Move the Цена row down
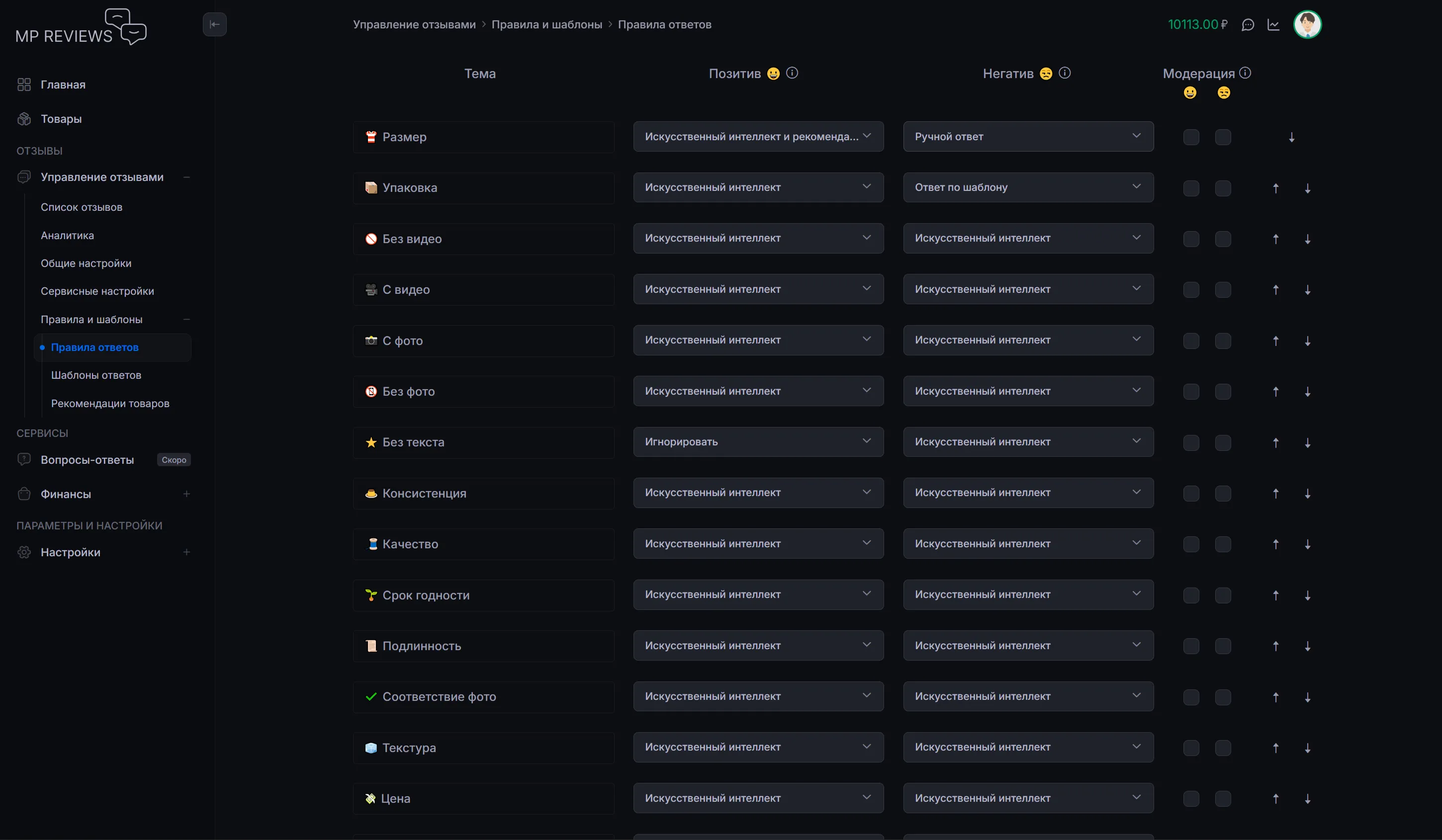 click(1308, 799)
